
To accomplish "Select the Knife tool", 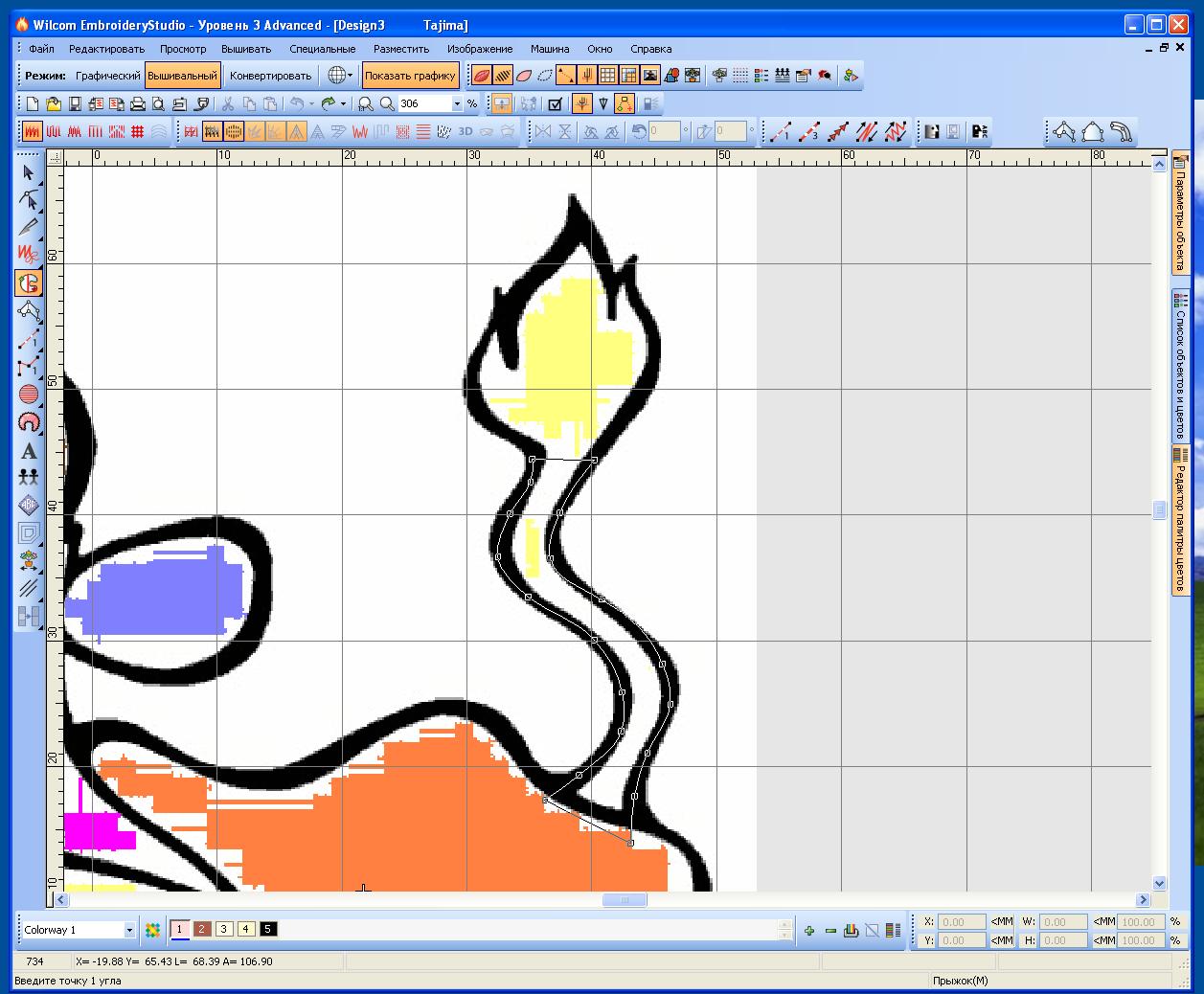I will tap(29, 228).
